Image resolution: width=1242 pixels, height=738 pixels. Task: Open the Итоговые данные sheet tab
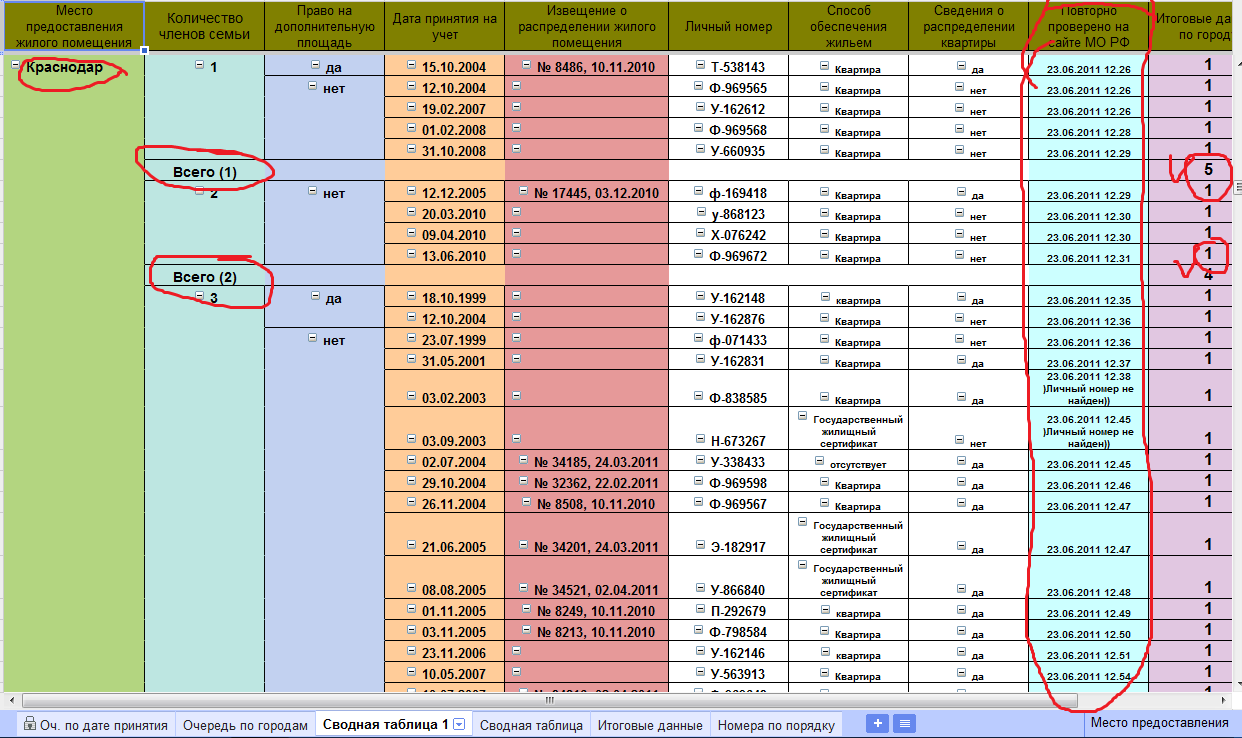[650, 725]
